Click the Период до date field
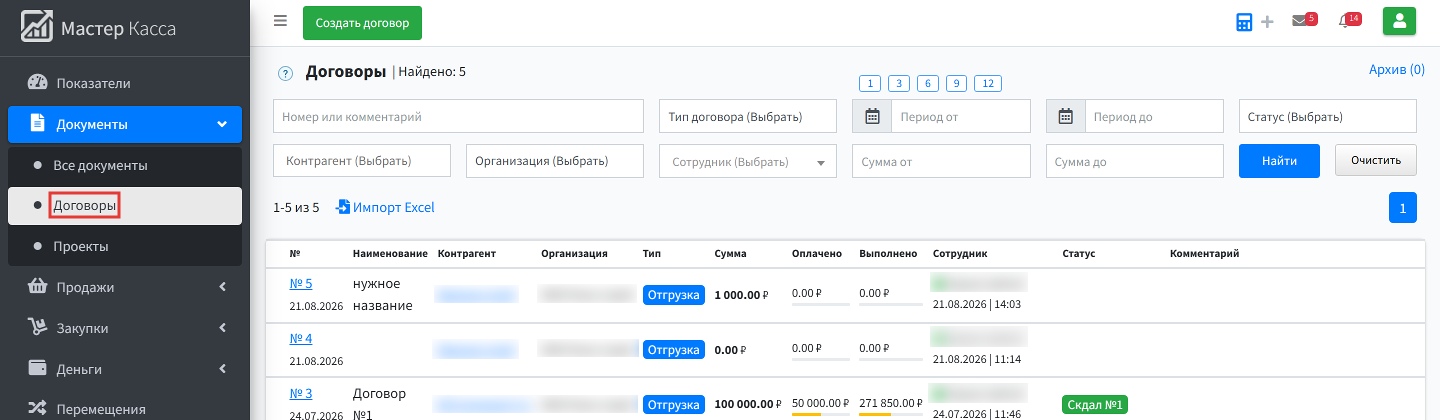 1154,117
